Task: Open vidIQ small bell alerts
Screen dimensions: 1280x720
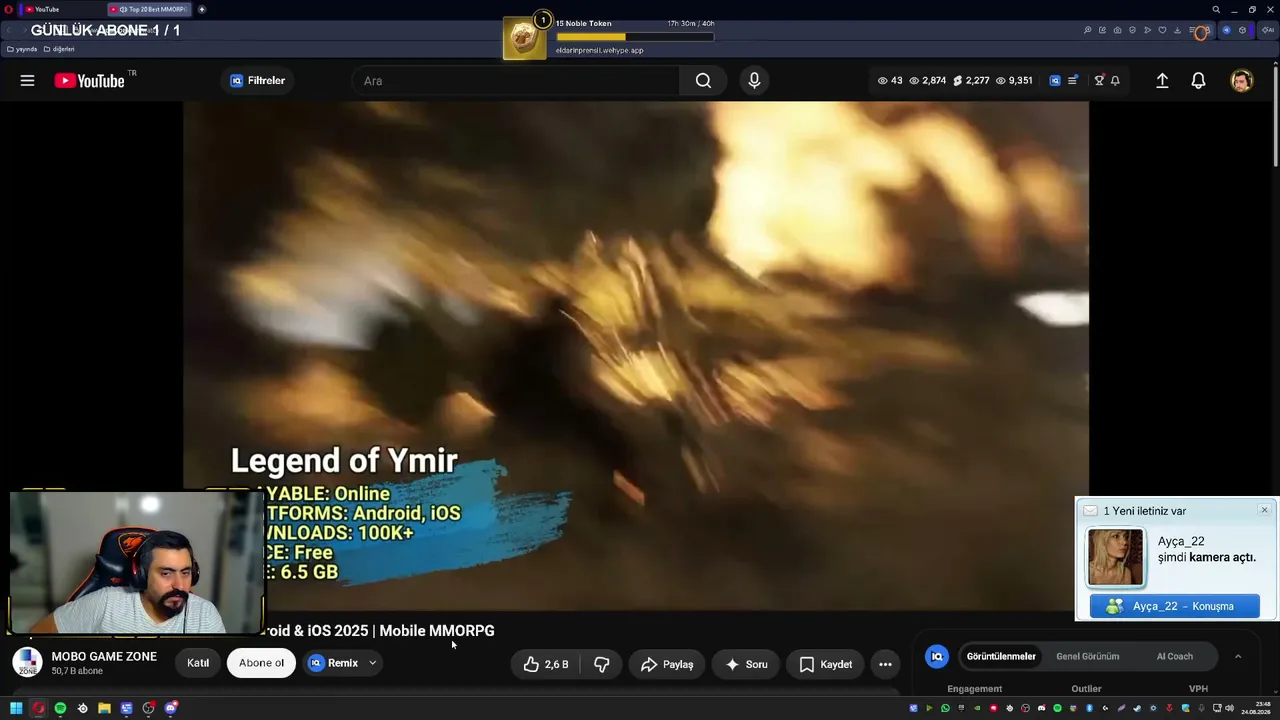Action: (1115, 81)
